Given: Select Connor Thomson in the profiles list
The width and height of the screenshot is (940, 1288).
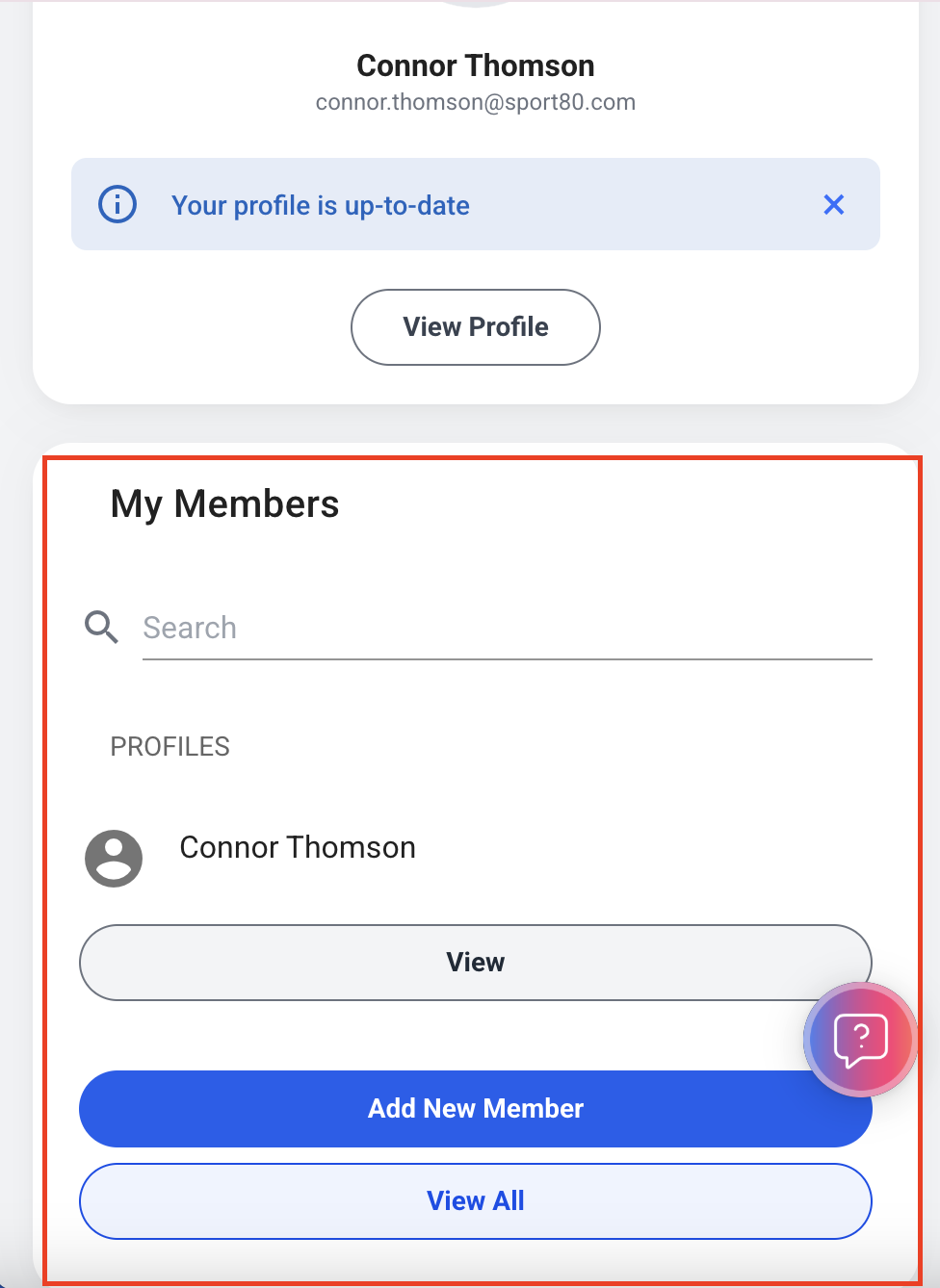Looking at the screenshot, I should pyautogui.click(x=298, y=847).
